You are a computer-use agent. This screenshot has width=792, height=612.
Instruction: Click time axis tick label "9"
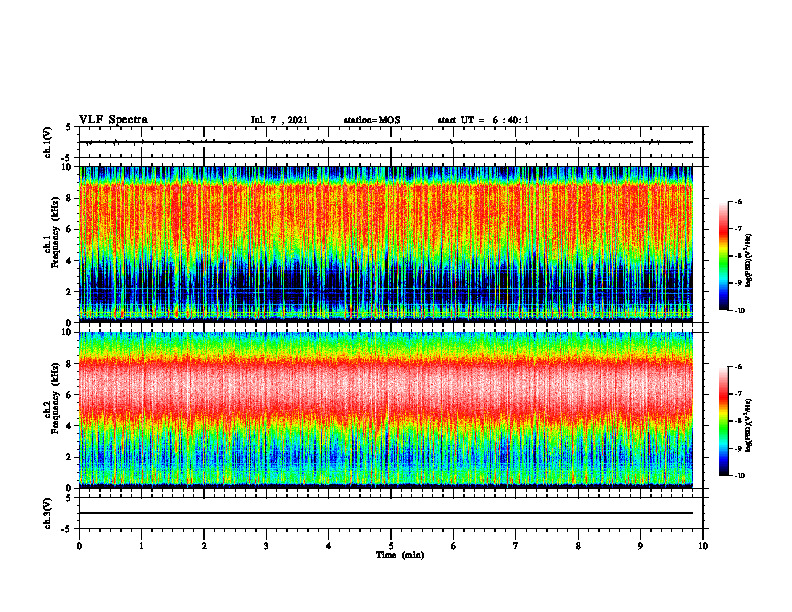[640, 546]
